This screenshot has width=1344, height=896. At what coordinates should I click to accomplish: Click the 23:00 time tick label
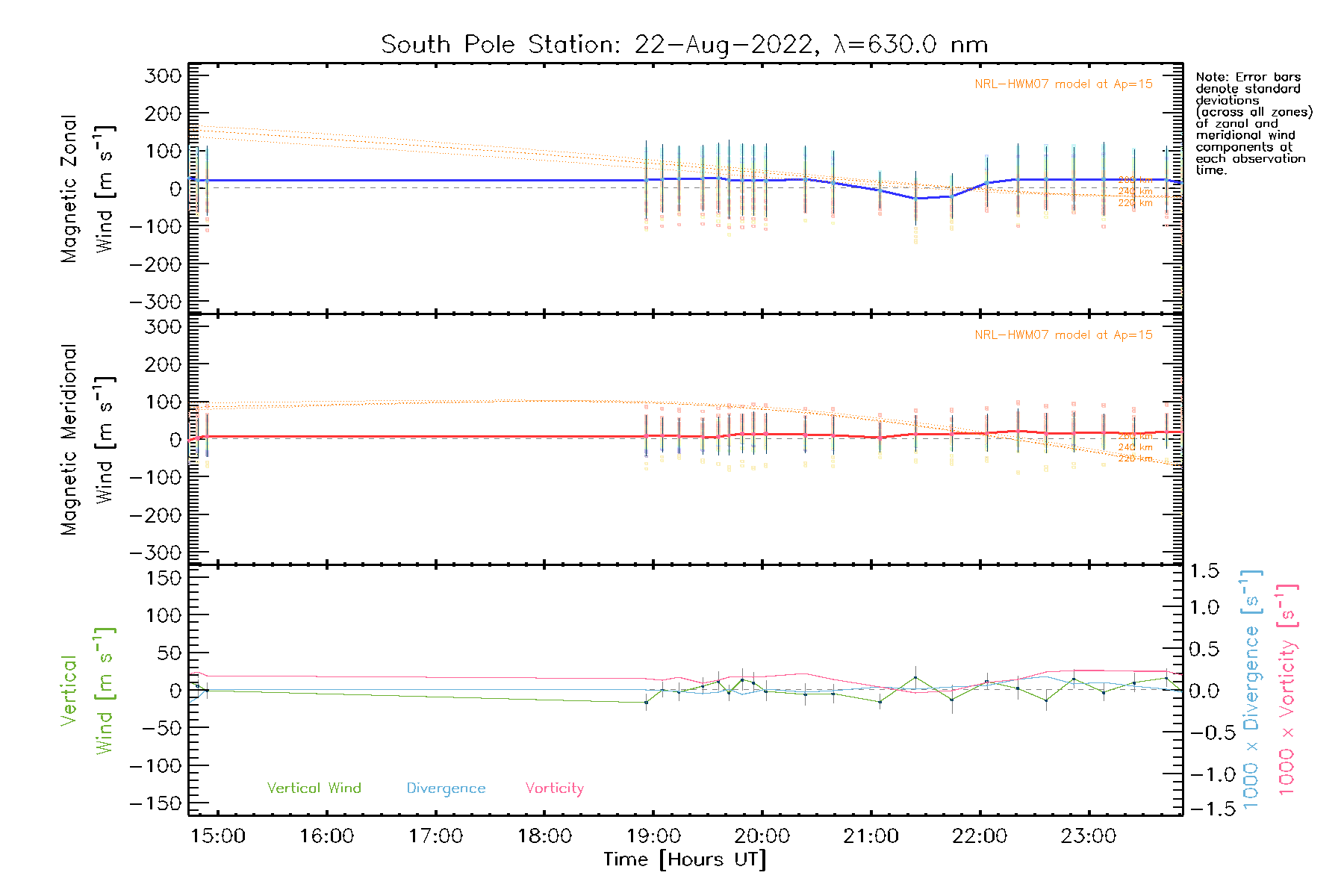(x=1088, y=836)
